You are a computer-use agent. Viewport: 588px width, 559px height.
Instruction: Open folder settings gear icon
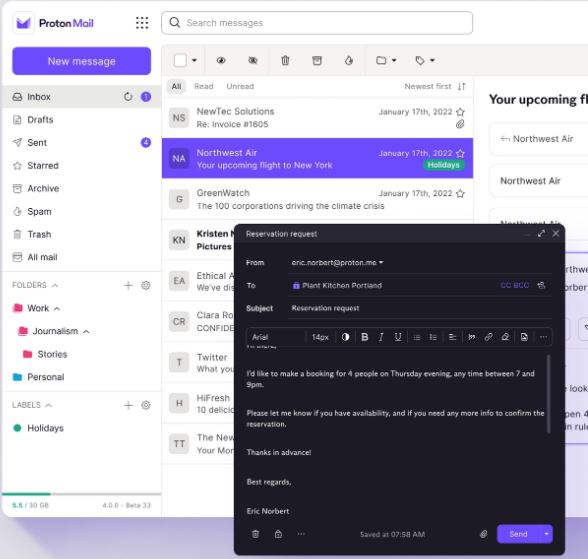(x=146, y=285)
